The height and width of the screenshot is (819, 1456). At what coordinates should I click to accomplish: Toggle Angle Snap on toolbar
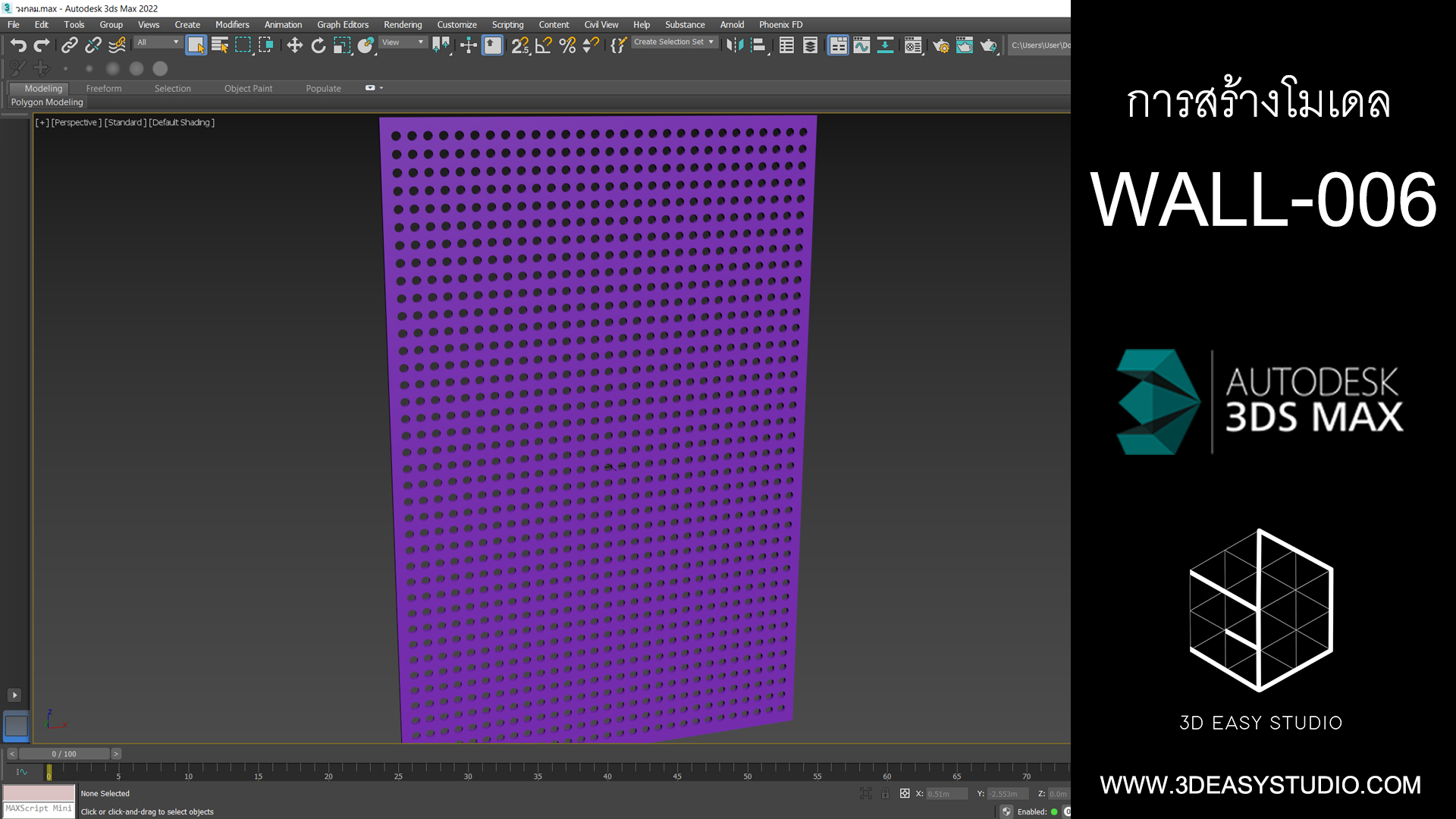[x=544, y=45]
